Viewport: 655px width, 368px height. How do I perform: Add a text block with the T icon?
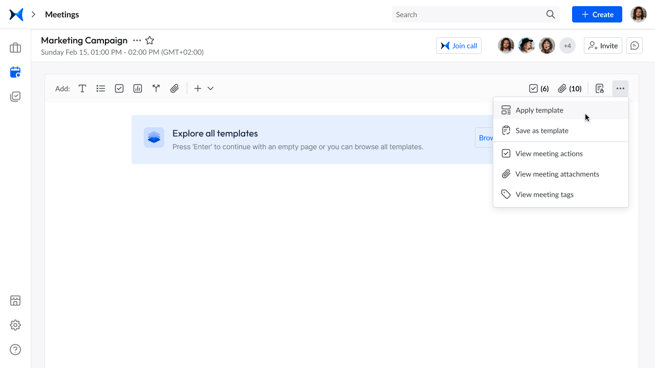[82, 89]
